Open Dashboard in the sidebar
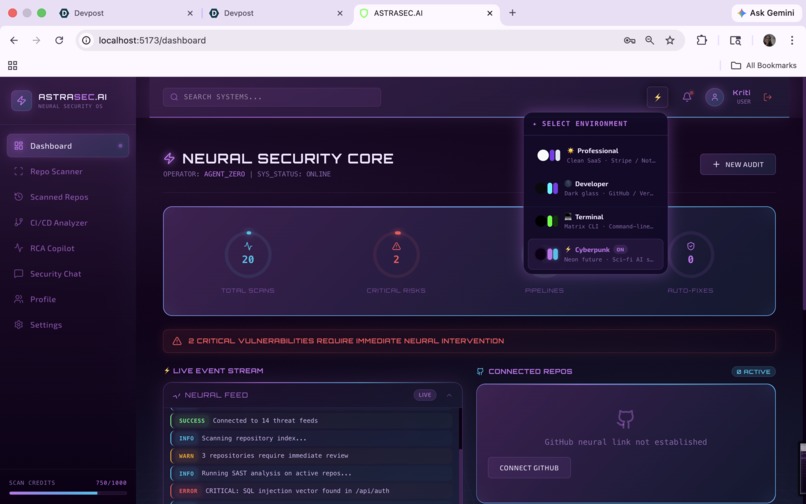 tap(68, 146)
